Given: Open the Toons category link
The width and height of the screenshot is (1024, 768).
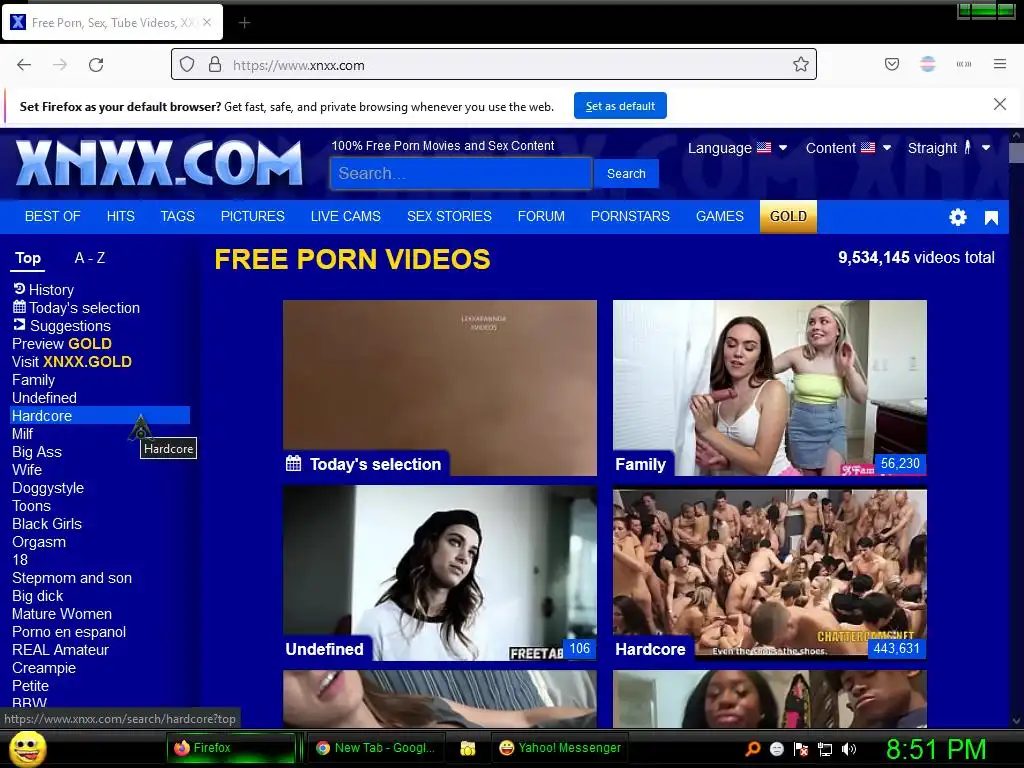Looking at the screenshot, I should coord(31,506).
